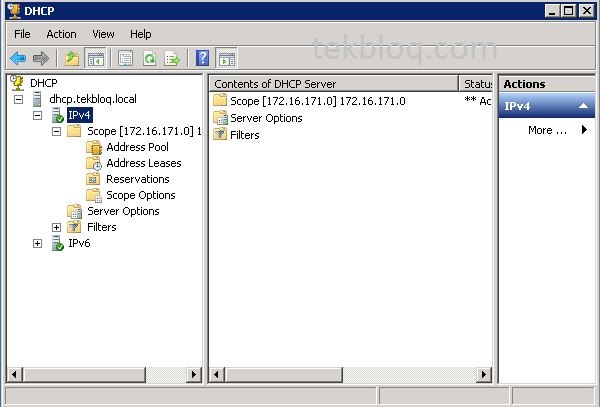Collapse the dhcp.tekbloq.local server node
Image resolution: width=600 pixels, height=407 pixels.
[x=18, y=99]
